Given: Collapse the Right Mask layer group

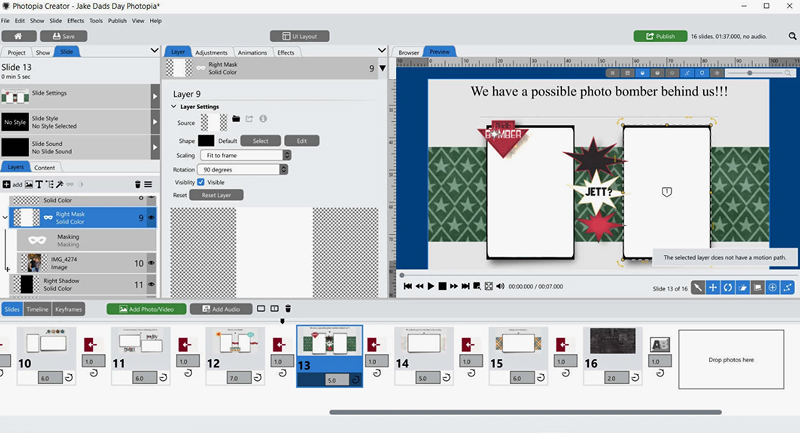Looking at the screenshot, I should coord(5,218).
